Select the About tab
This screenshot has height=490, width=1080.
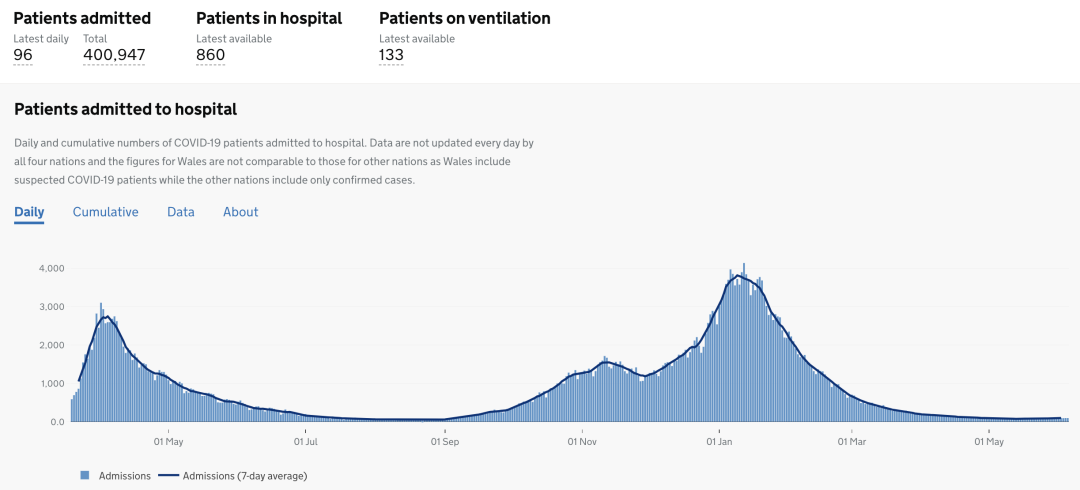coord(240,212)
